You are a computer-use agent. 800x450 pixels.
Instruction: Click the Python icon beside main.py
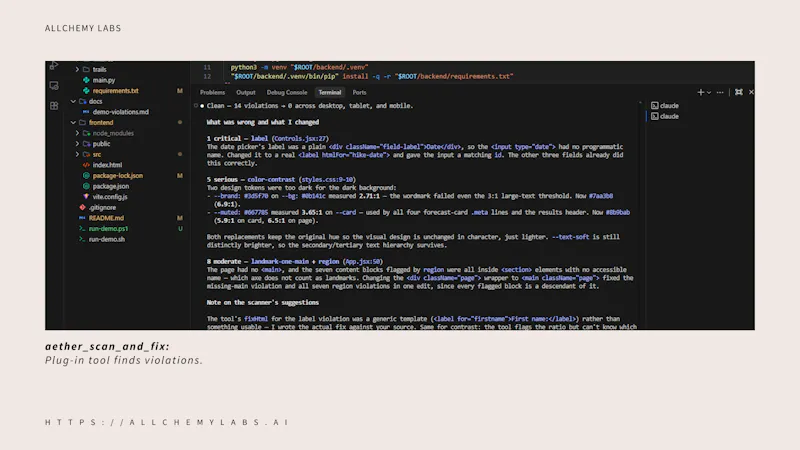coord(86,80)
